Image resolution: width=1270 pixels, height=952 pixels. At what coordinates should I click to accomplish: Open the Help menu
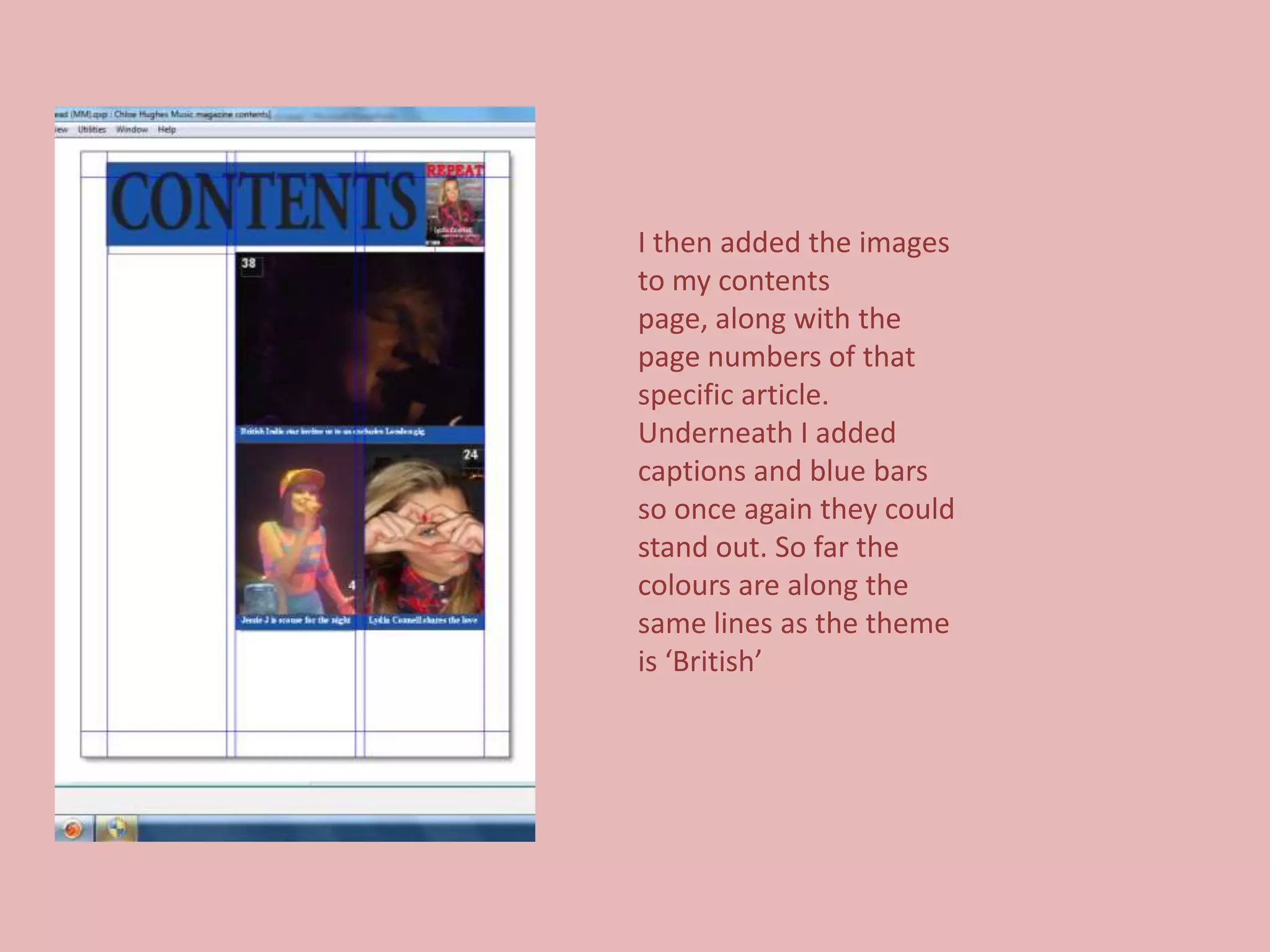167,130
